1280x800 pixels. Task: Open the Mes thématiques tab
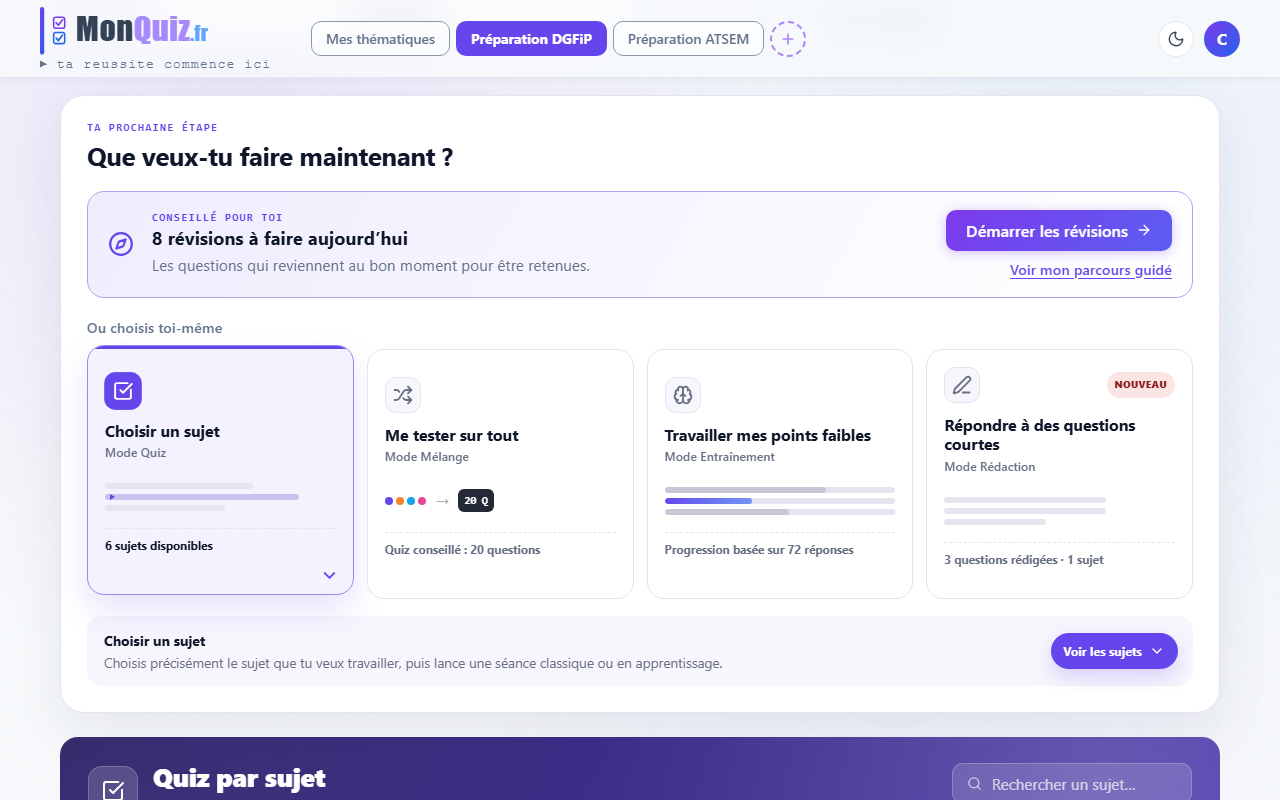[x=381, y=39]
